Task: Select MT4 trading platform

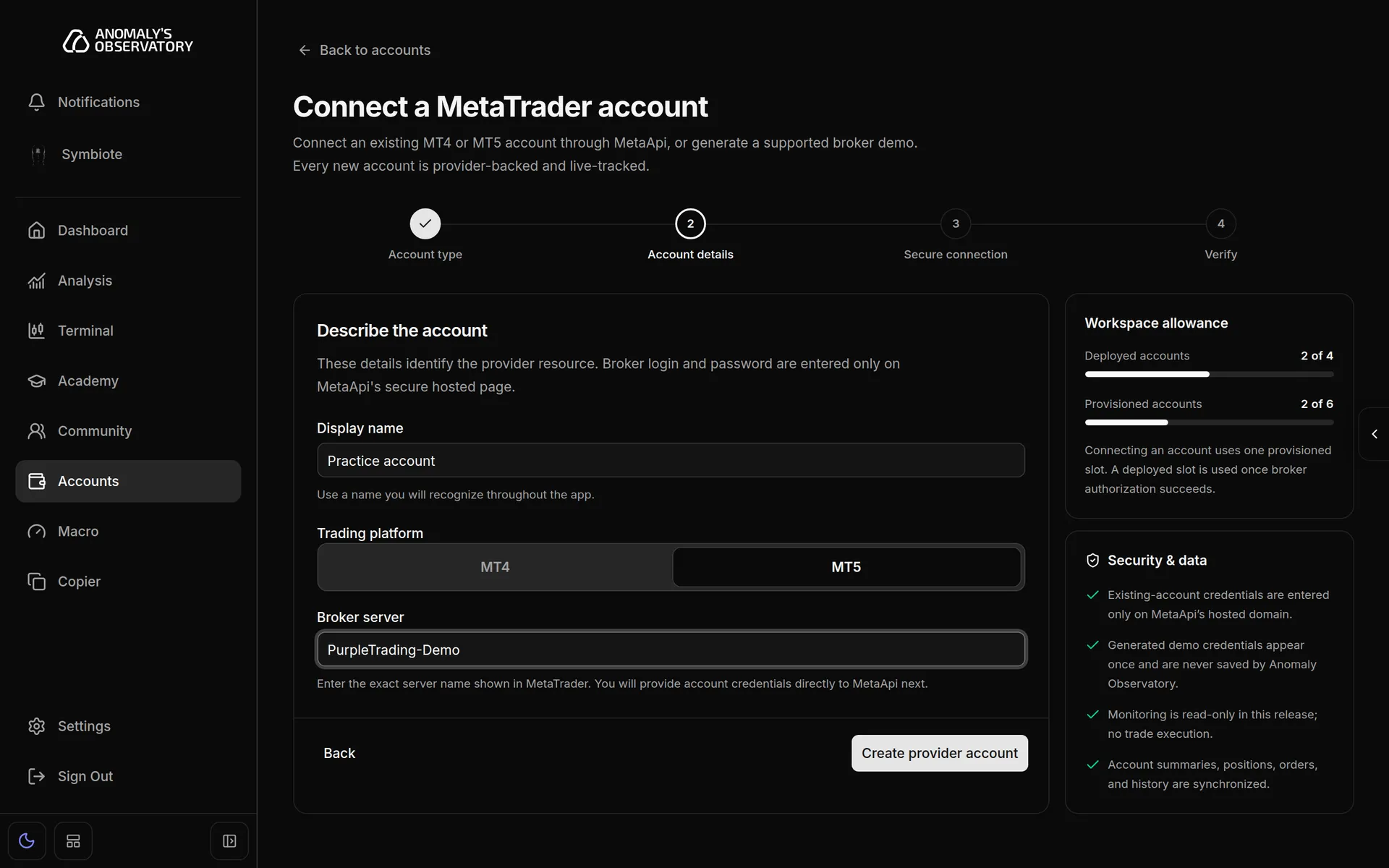Action: [496, 567]
